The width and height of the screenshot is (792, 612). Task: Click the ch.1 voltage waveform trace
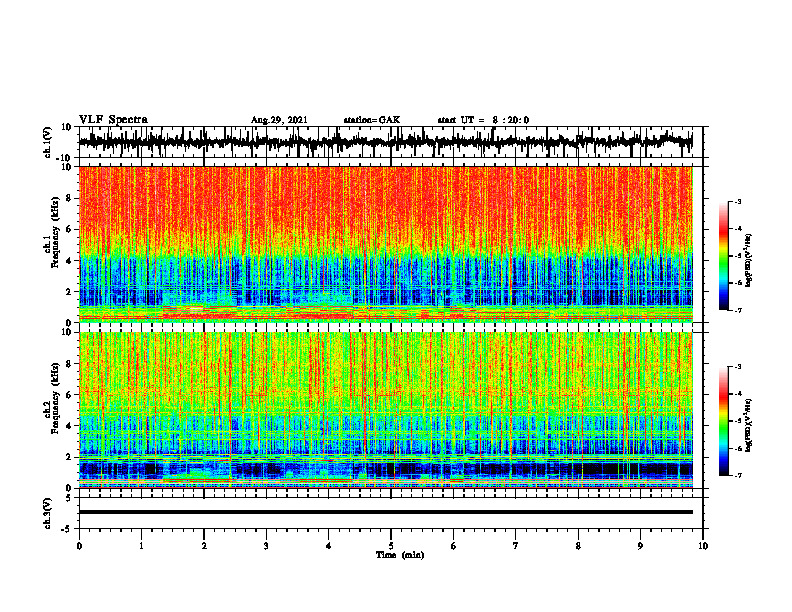pos(385,142)
